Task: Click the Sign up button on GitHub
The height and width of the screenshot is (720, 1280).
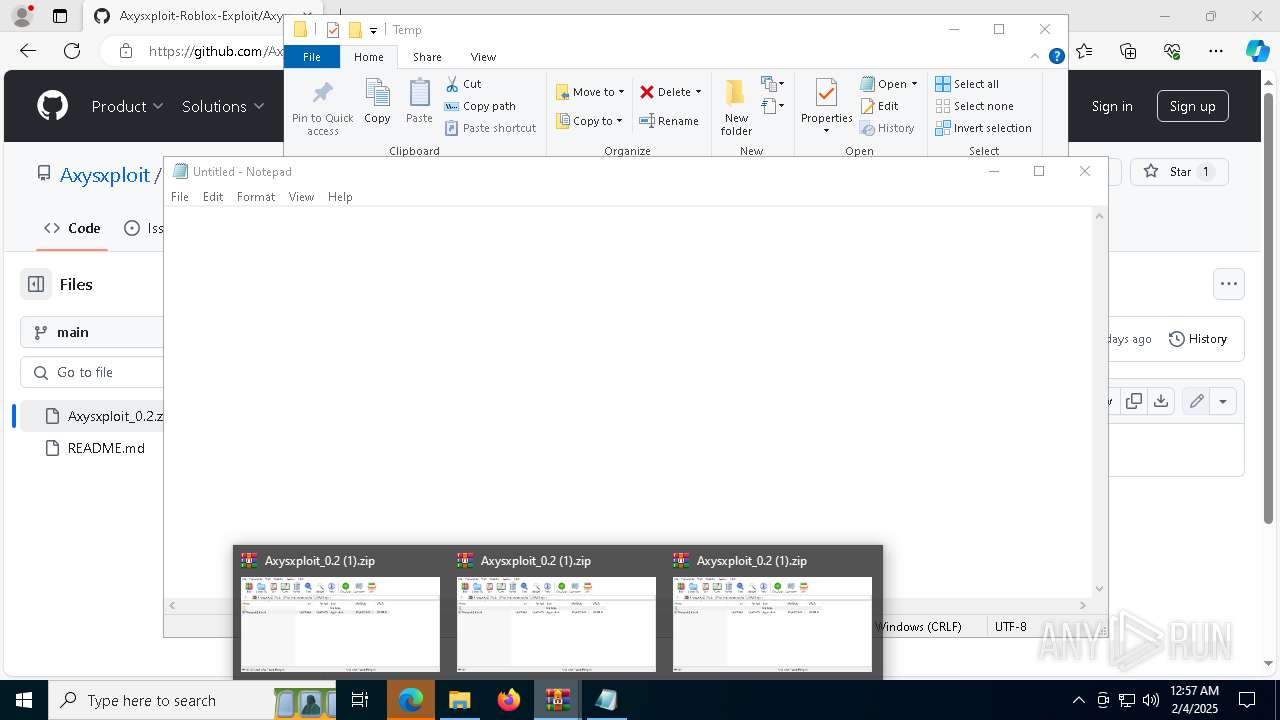Action: pyautogui.click(x=1192, y=106)
